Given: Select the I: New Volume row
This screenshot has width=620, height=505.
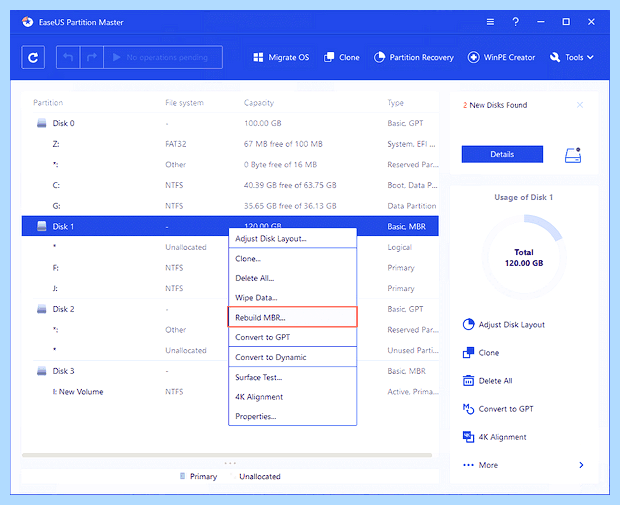Looking at the screenshot, I should point(230,392).
